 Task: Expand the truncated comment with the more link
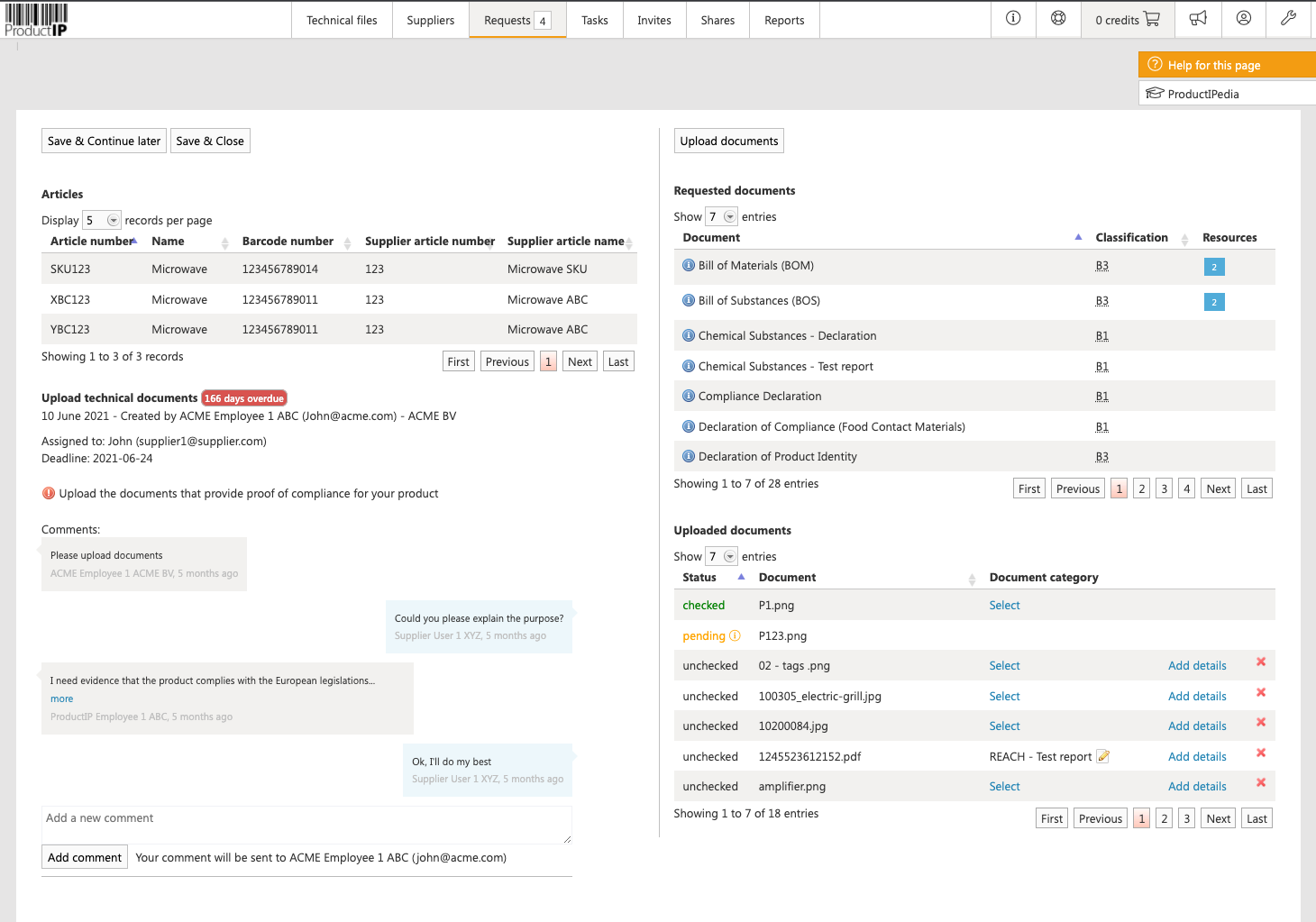61,698
